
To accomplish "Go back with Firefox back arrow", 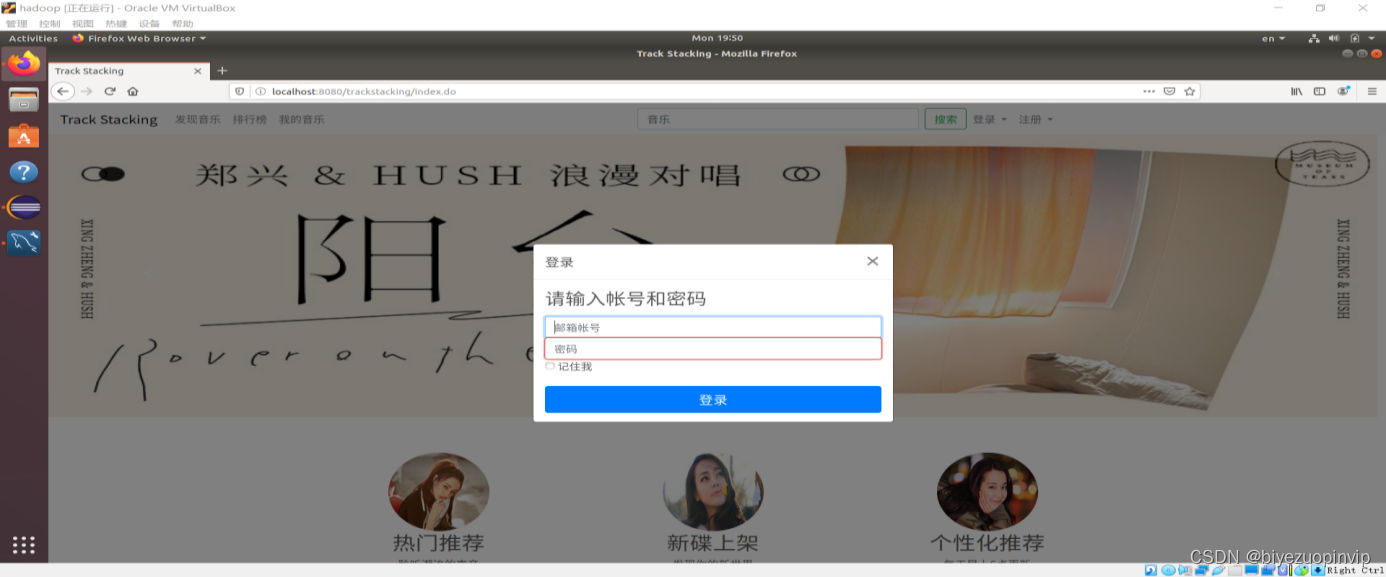I will 63,91.
